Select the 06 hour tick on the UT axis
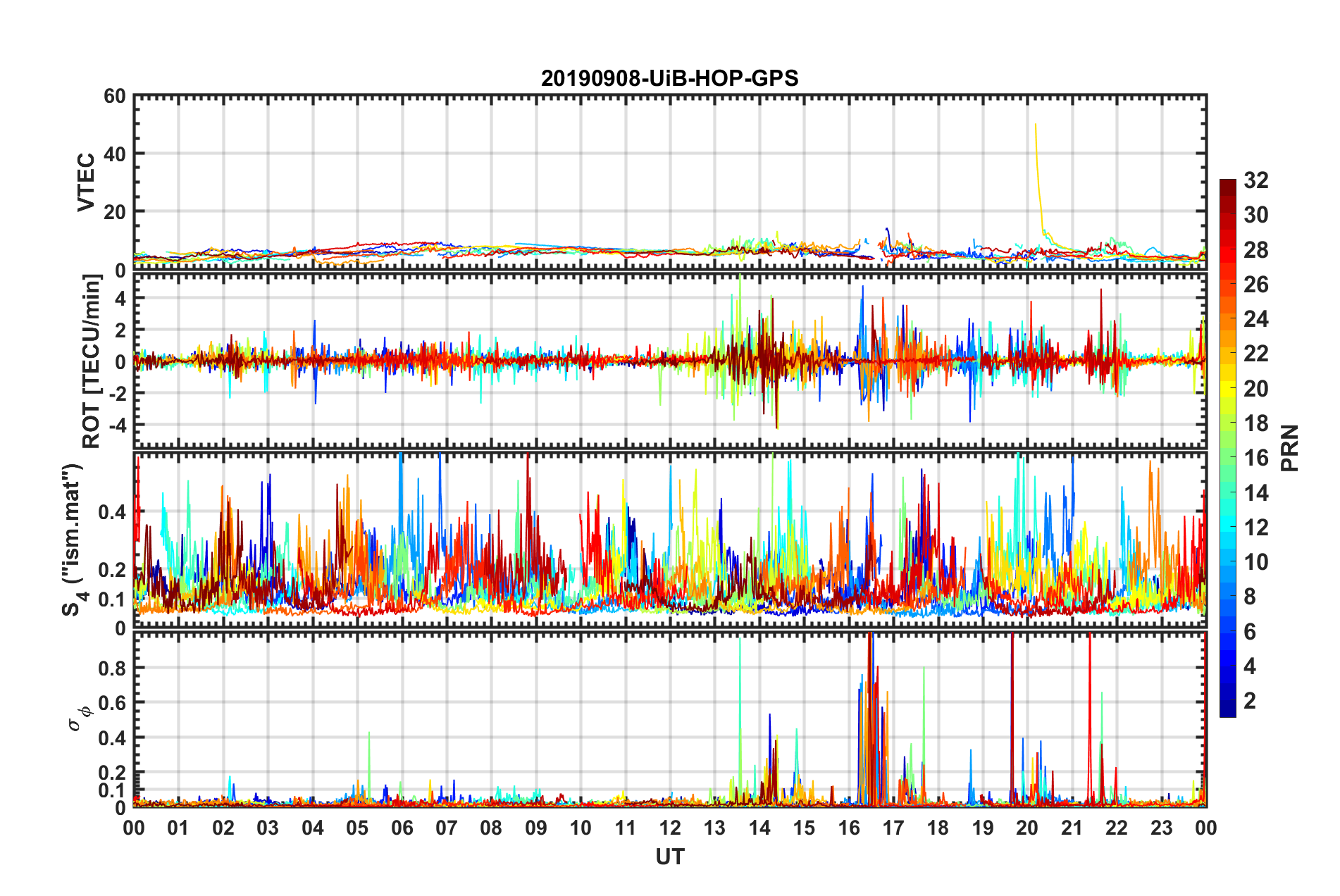This screenshot has width=1340, height=896. tap(402, 828)
